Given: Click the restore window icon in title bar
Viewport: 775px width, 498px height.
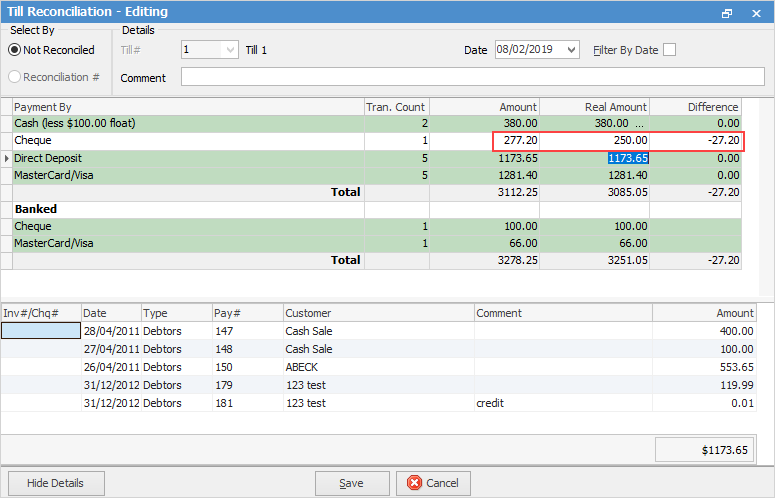Looking at the screenshot, I should click(x=727, y=12).
